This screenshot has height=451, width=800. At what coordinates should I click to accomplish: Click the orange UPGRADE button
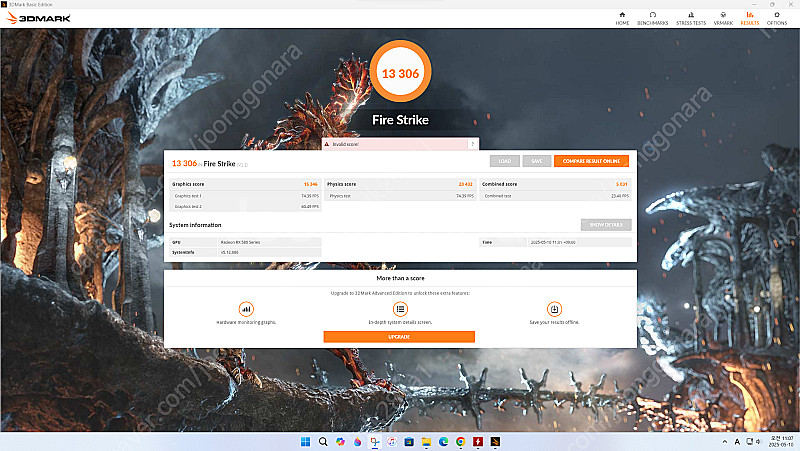tap(399, 337)
